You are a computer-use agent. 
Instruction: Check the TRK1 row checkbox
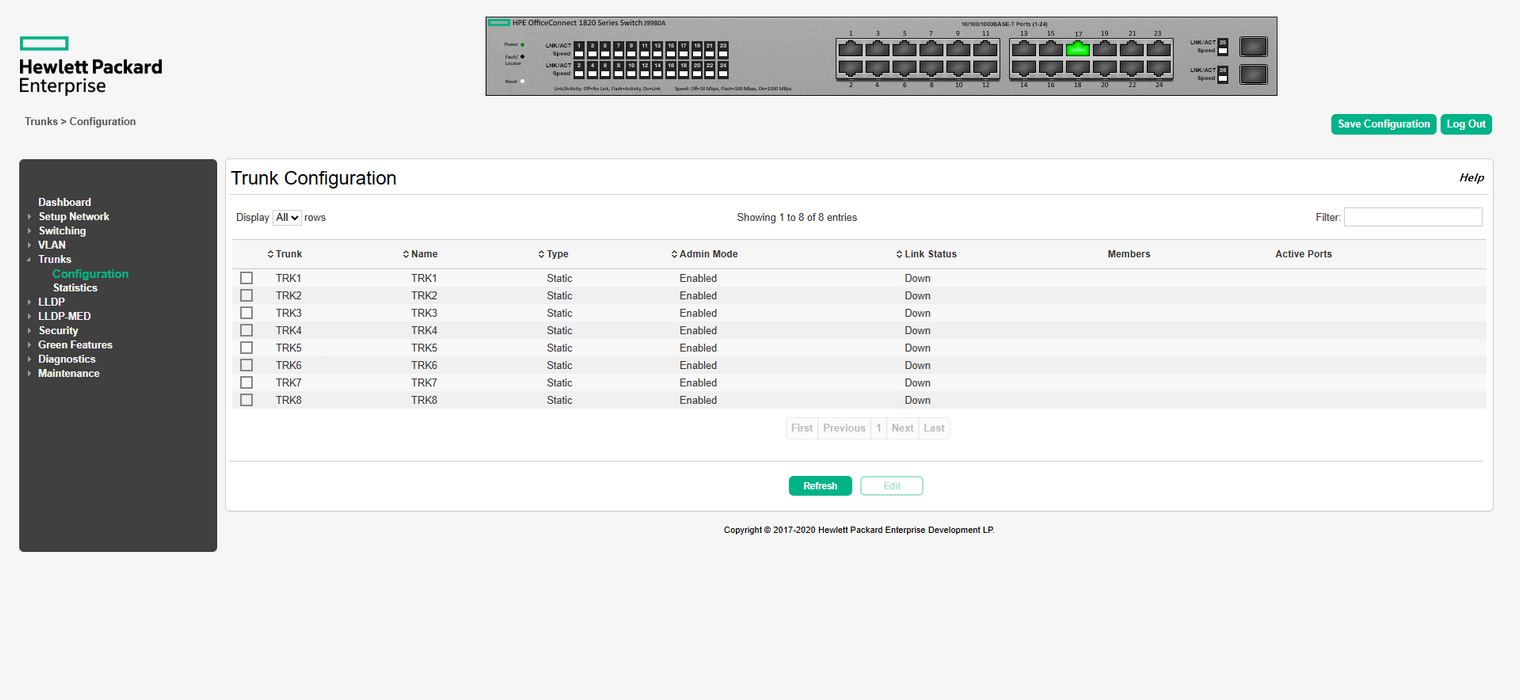click(x=246, y=278)
